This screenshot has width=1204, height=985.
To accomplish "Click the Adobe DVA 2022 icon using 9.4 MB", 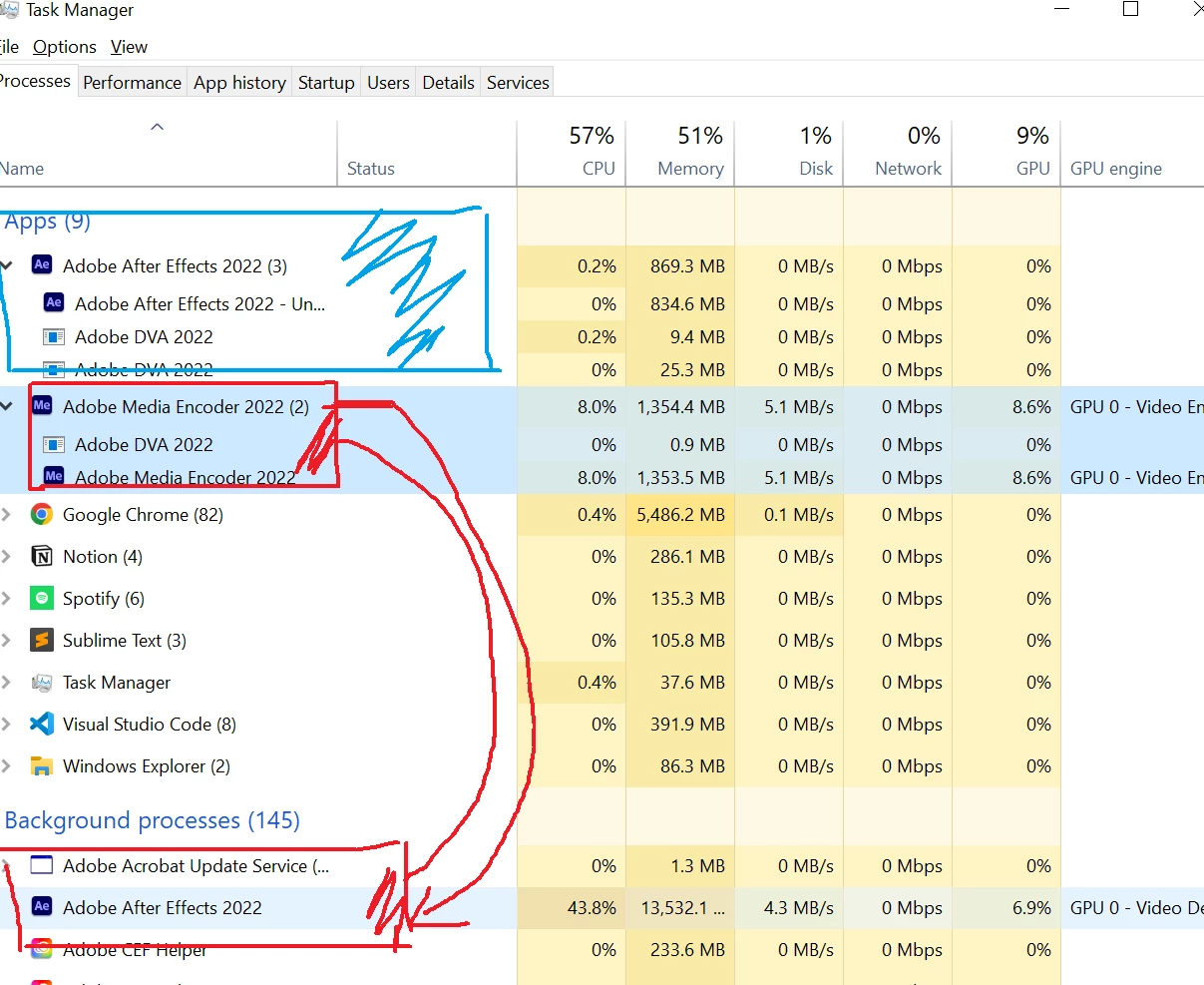I will tap(54, 336).
